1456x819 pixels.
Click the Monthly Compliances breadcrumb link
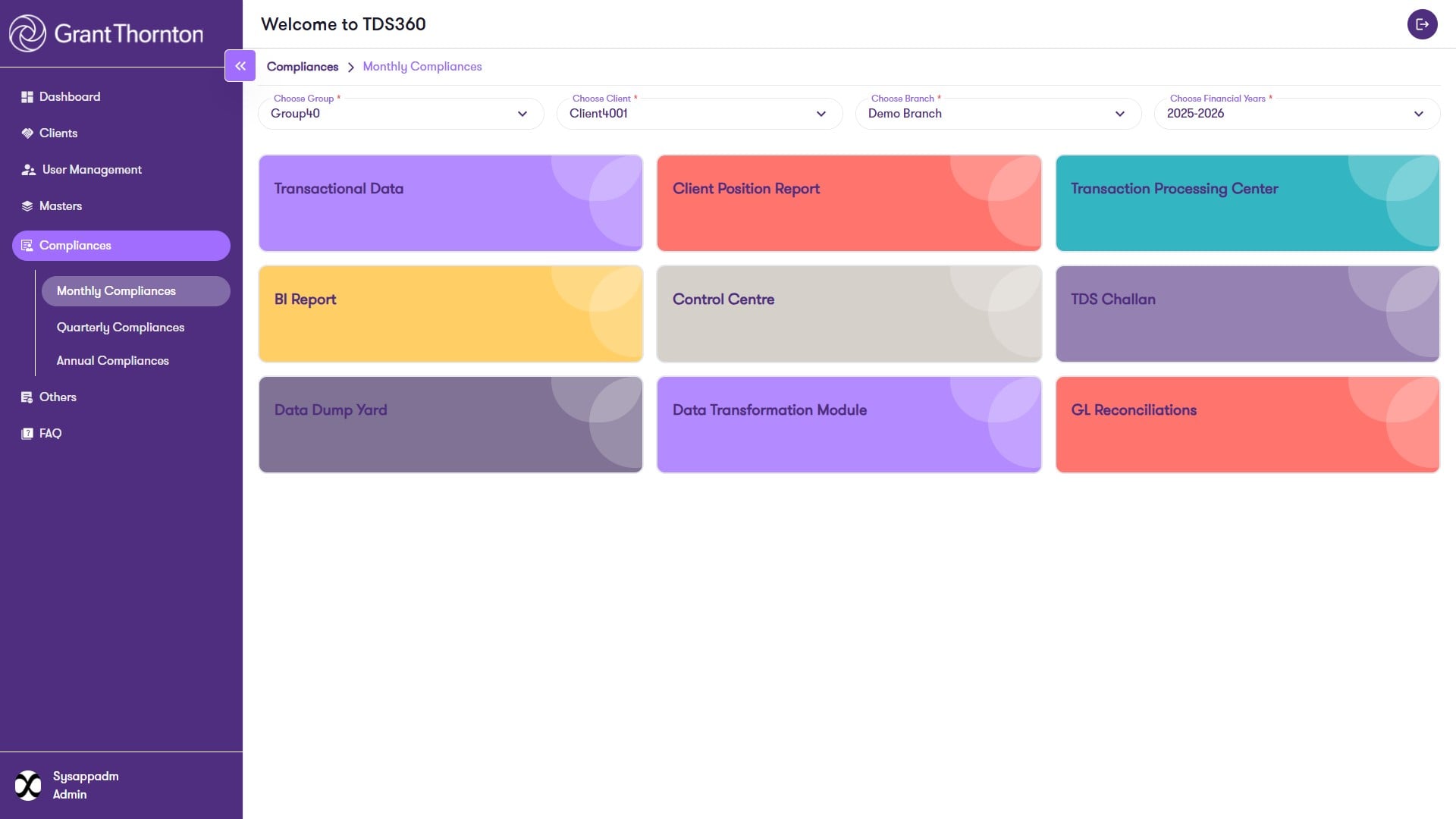[422, 67]
